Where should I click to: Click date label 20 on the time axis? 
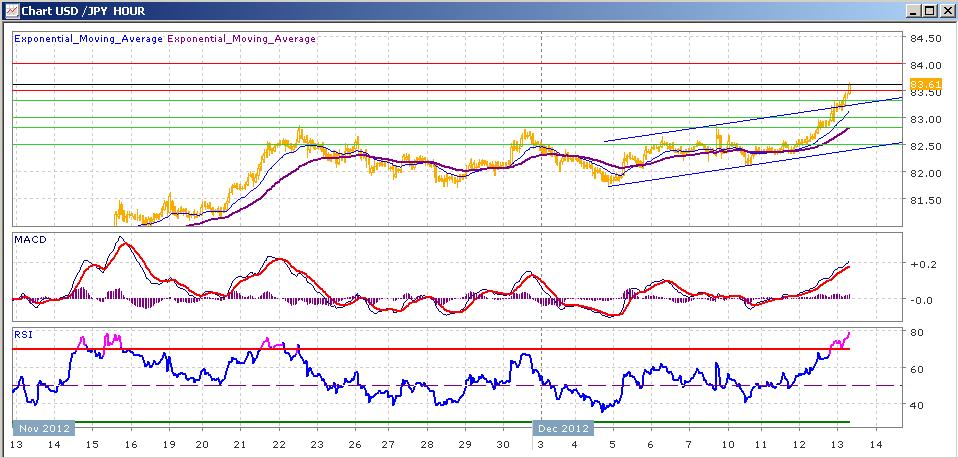click(x=203, y=445)
